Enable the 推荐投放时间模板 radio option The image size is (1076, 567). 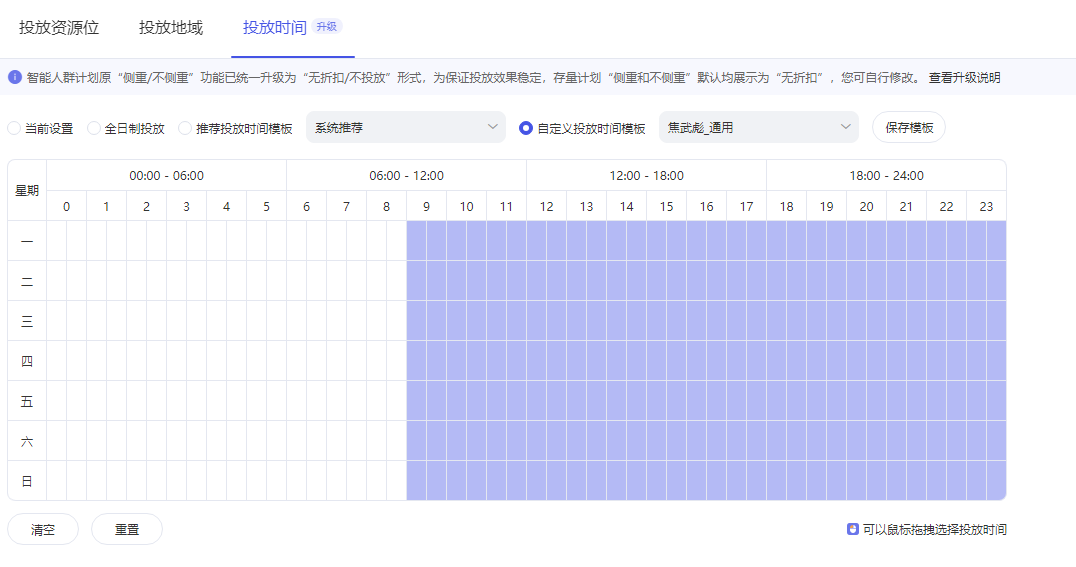pos(185,128)
